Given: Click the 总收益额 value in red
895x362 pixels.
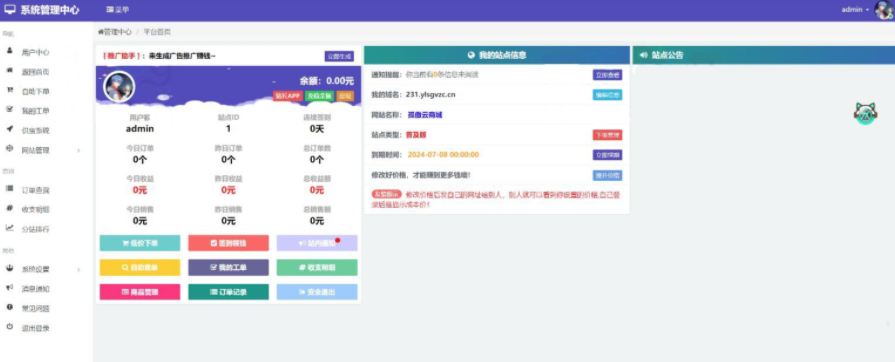Looking at the screenshot, I should [317, 190].
